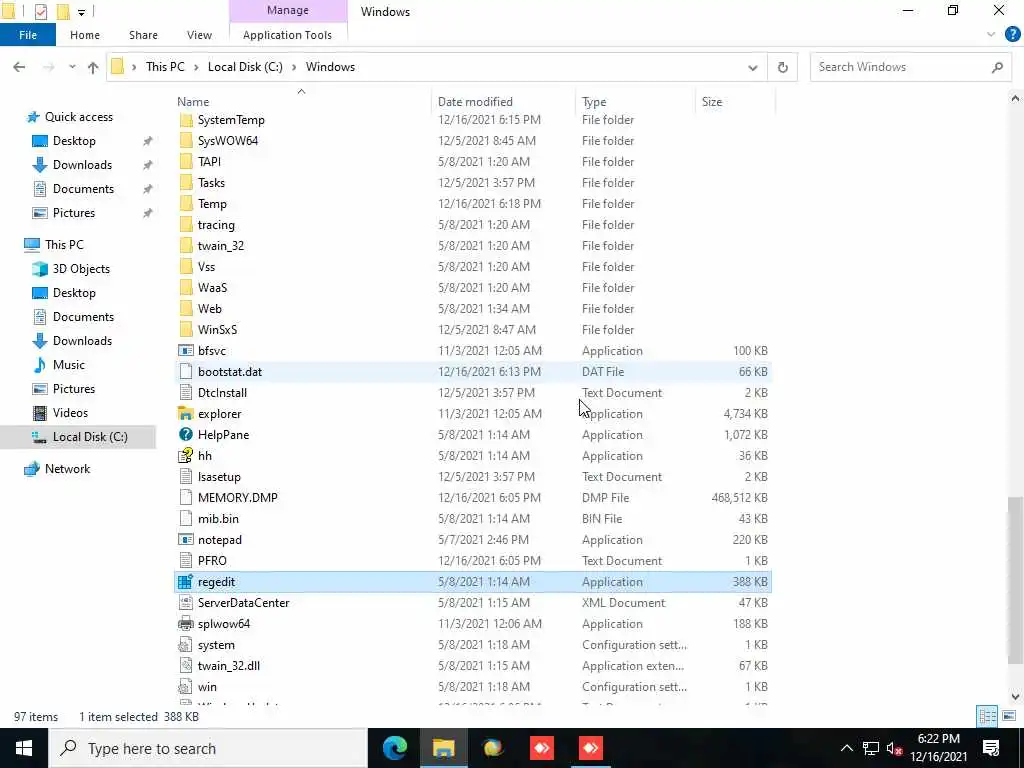Image resolution: width=1024 pixels, height=768 pixels.
Task: Select the DtcInstall text document name
Action: [222, 392]
